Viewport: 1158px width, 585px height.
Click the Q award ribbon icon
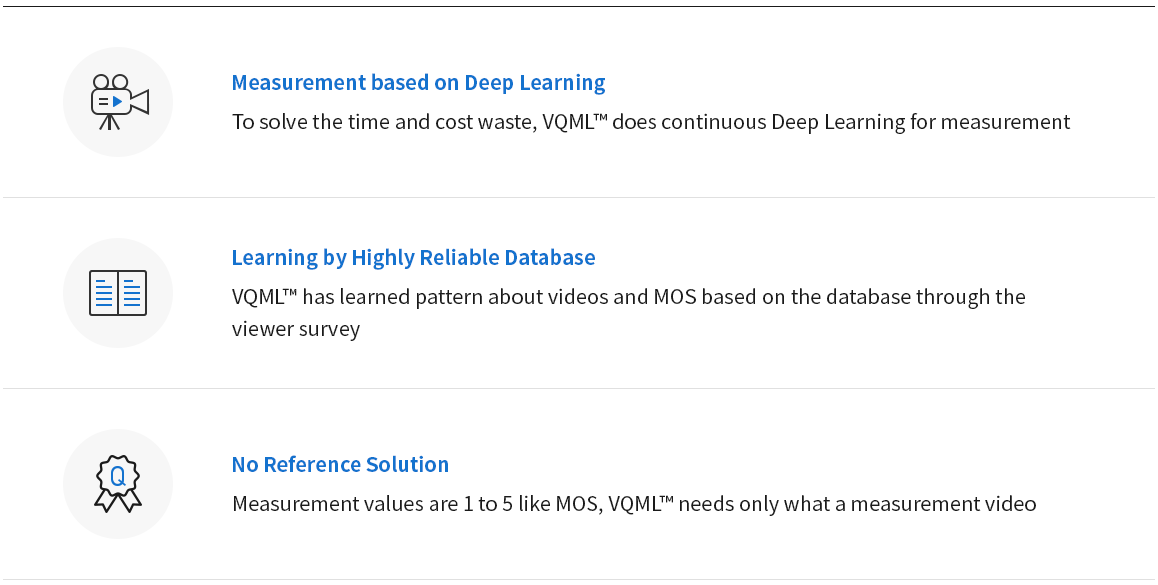tap(118, 484)
